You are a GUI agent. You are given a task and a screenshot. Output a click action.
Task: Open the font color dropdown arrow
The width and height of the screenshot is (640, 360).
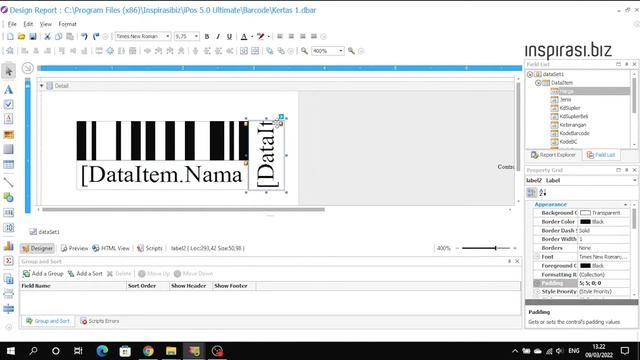pos(252,37)
